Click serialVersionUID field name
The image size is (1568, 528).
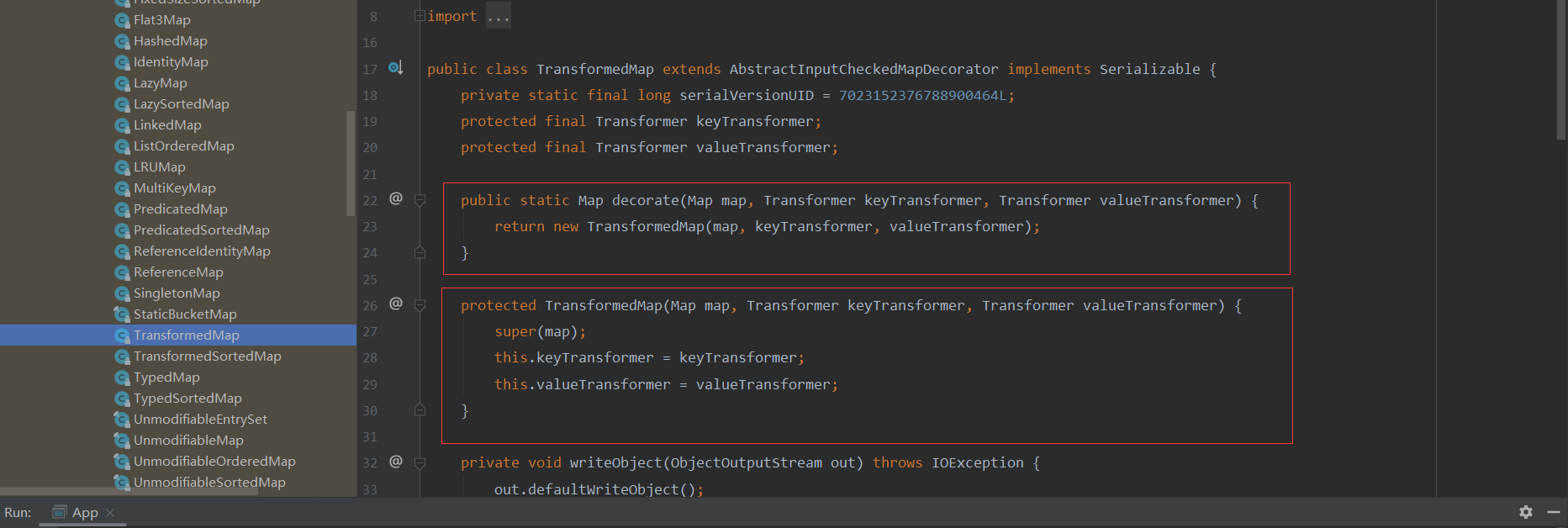tap(747, 95)
